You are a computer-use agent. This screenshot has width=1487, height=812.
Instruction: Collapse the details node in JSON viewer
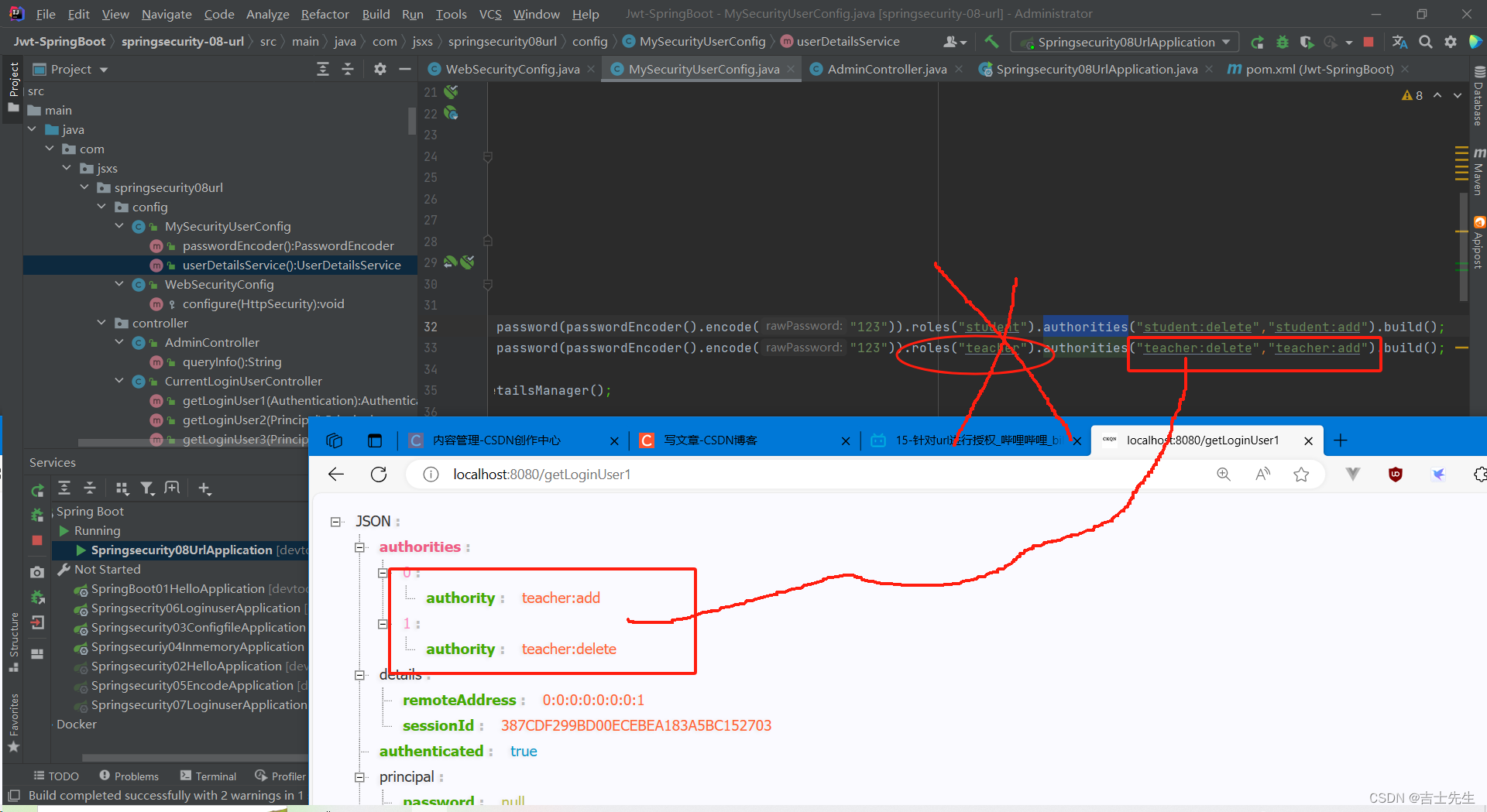(359, 675)
